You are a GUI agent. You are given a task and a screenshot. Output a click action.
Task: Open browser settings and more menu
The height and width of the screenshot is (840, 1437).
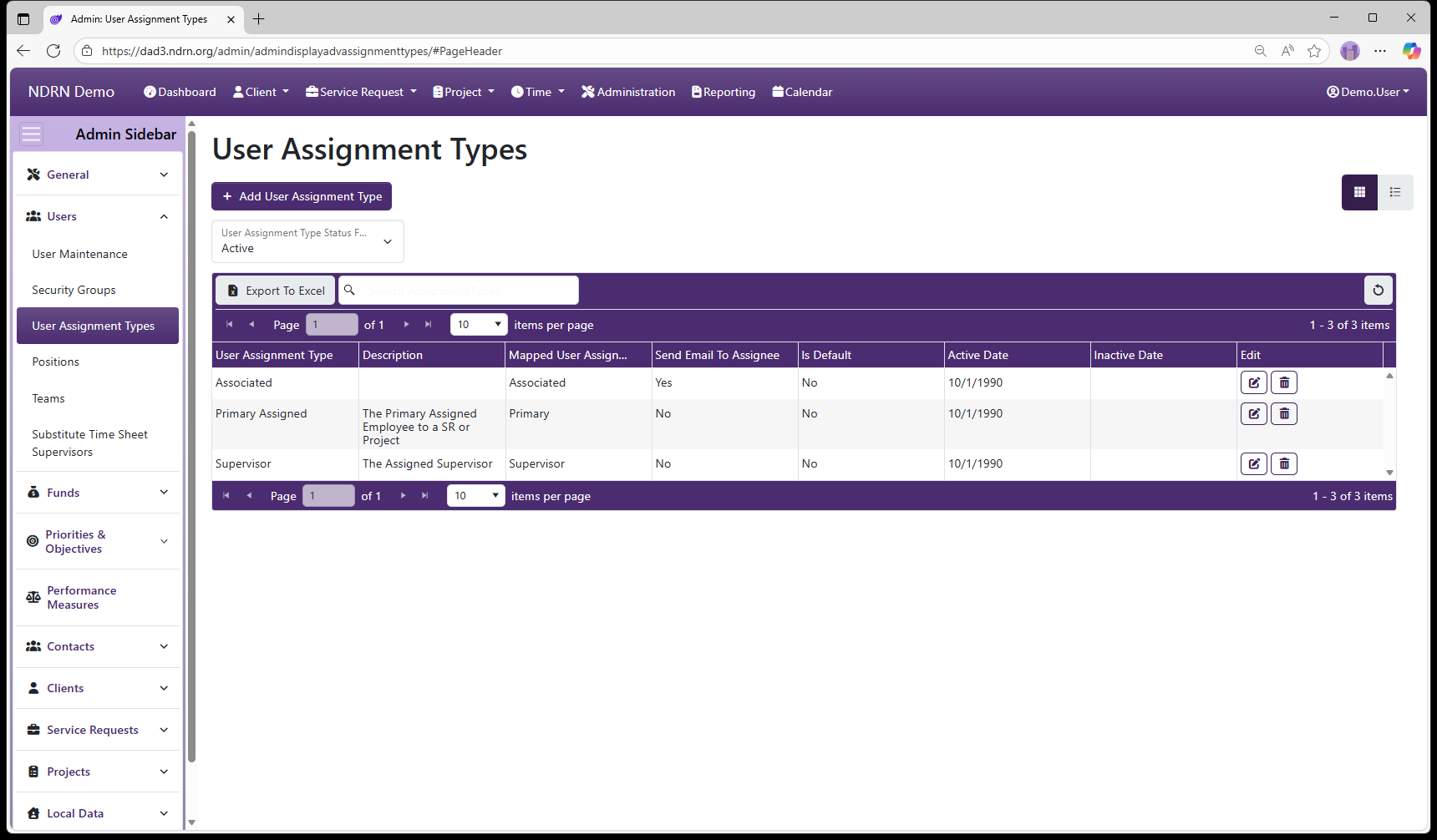click(x=1380, y=51)
